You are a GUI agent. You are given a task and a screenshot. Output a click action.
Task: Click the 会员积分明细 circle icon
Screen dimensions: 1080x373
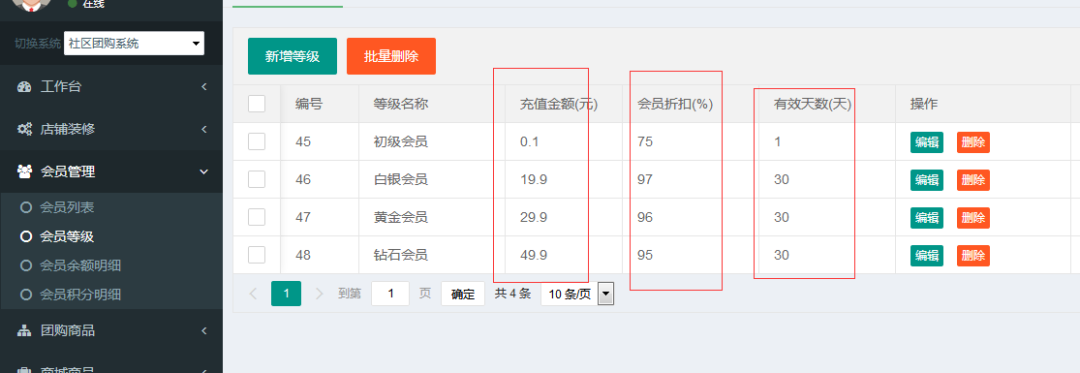coord(26,295)
